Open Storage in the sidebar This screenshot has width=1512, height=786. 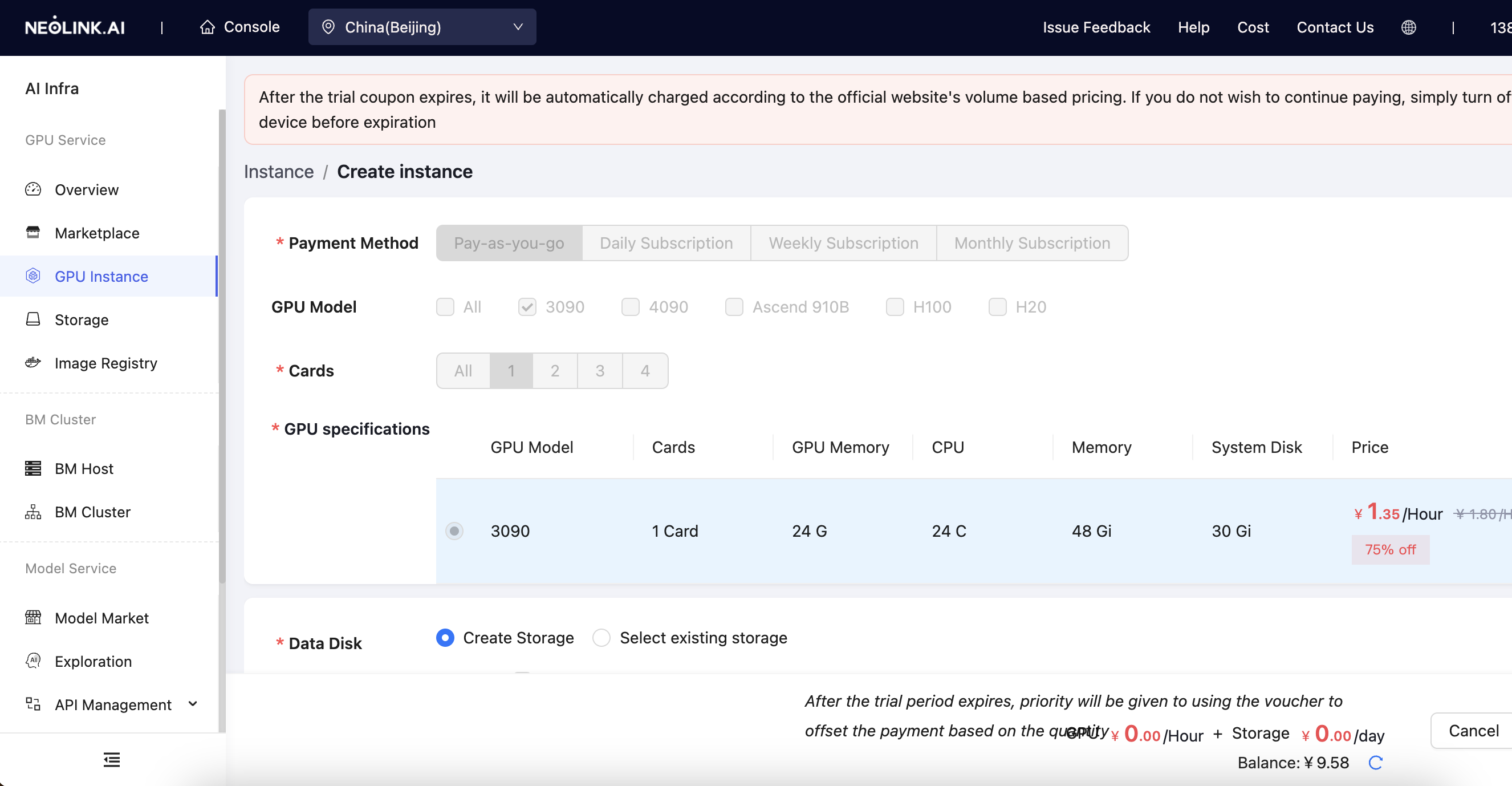pyautogui.click(x=109, y=319)
